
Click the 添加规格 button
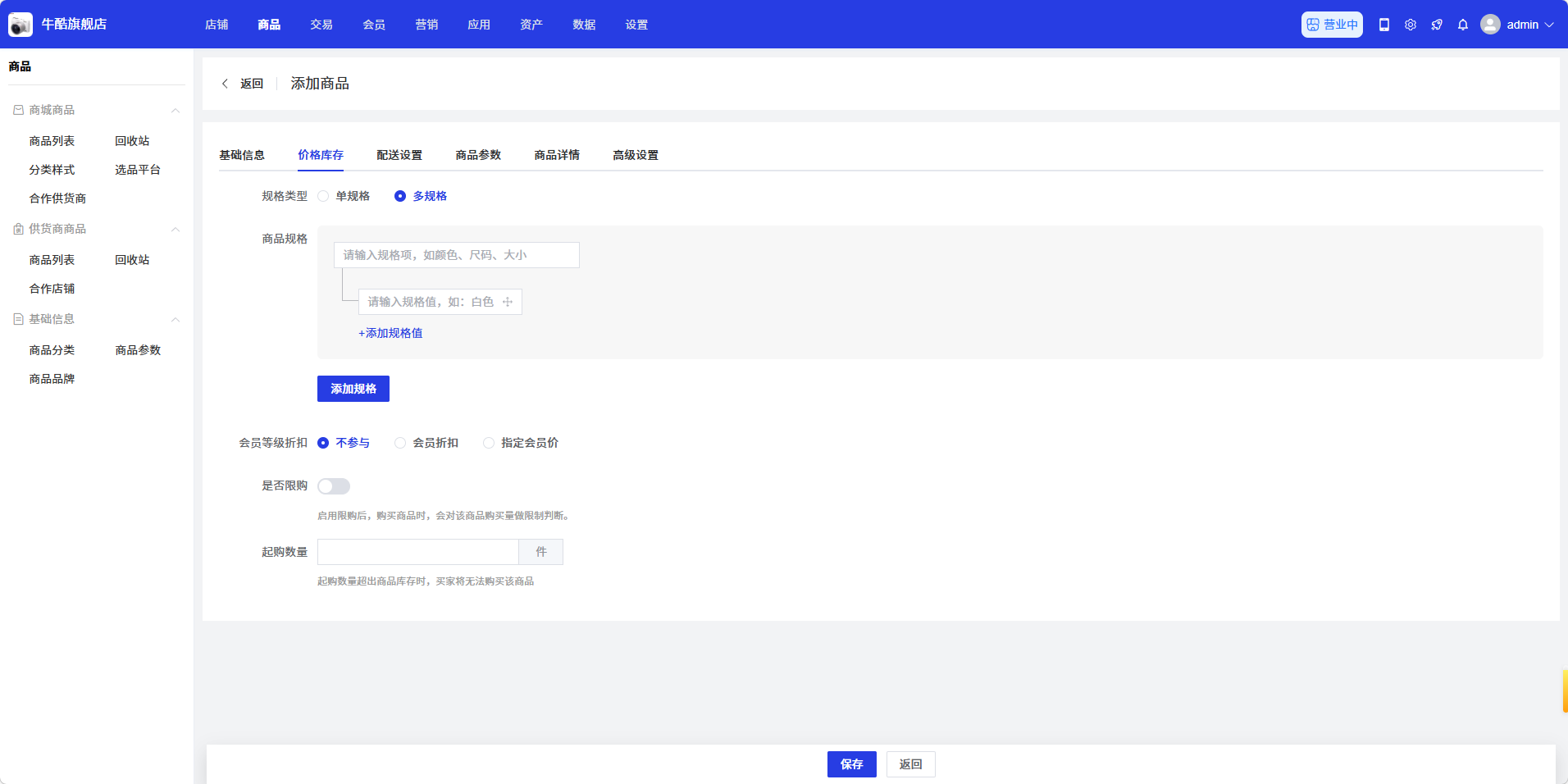(353, 389)
